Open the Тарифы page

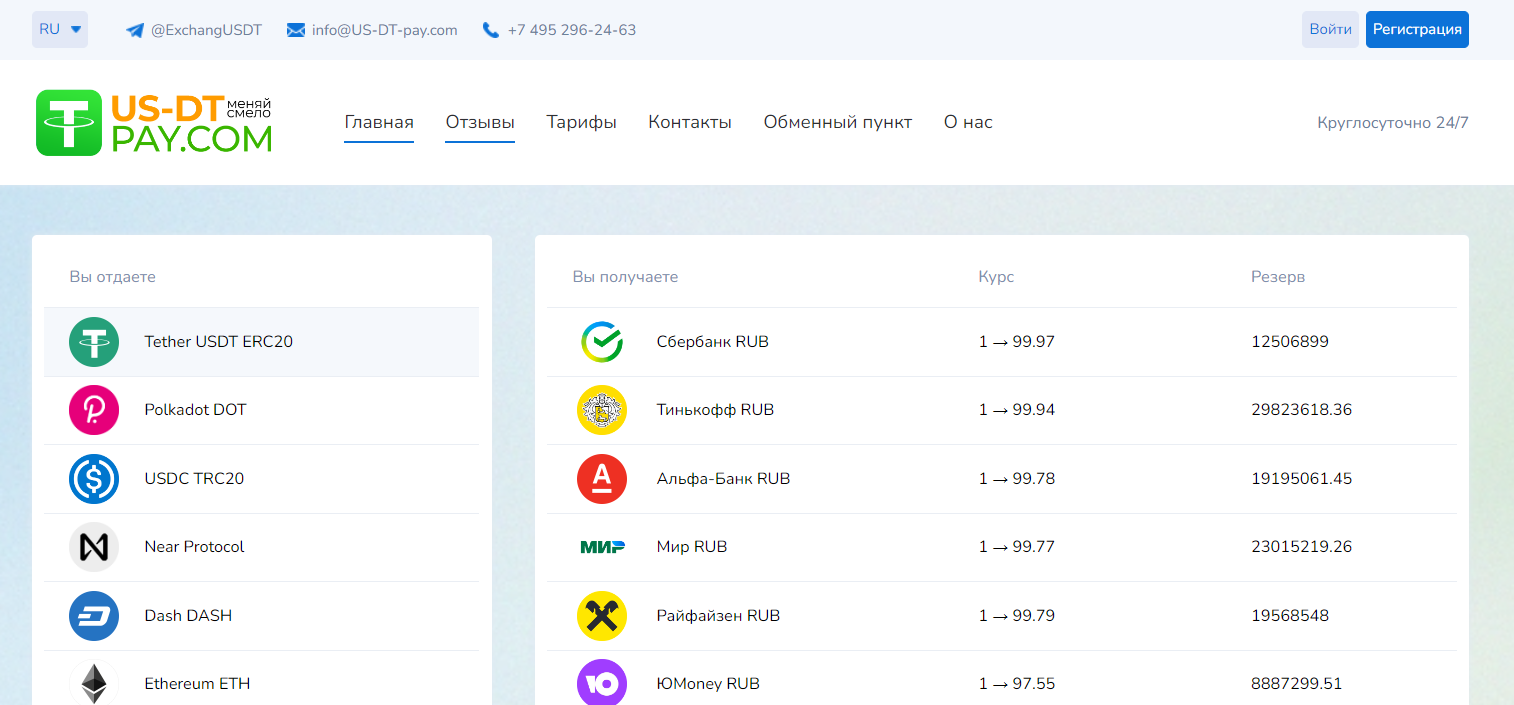pyautogui.click(x=581, y=122)
